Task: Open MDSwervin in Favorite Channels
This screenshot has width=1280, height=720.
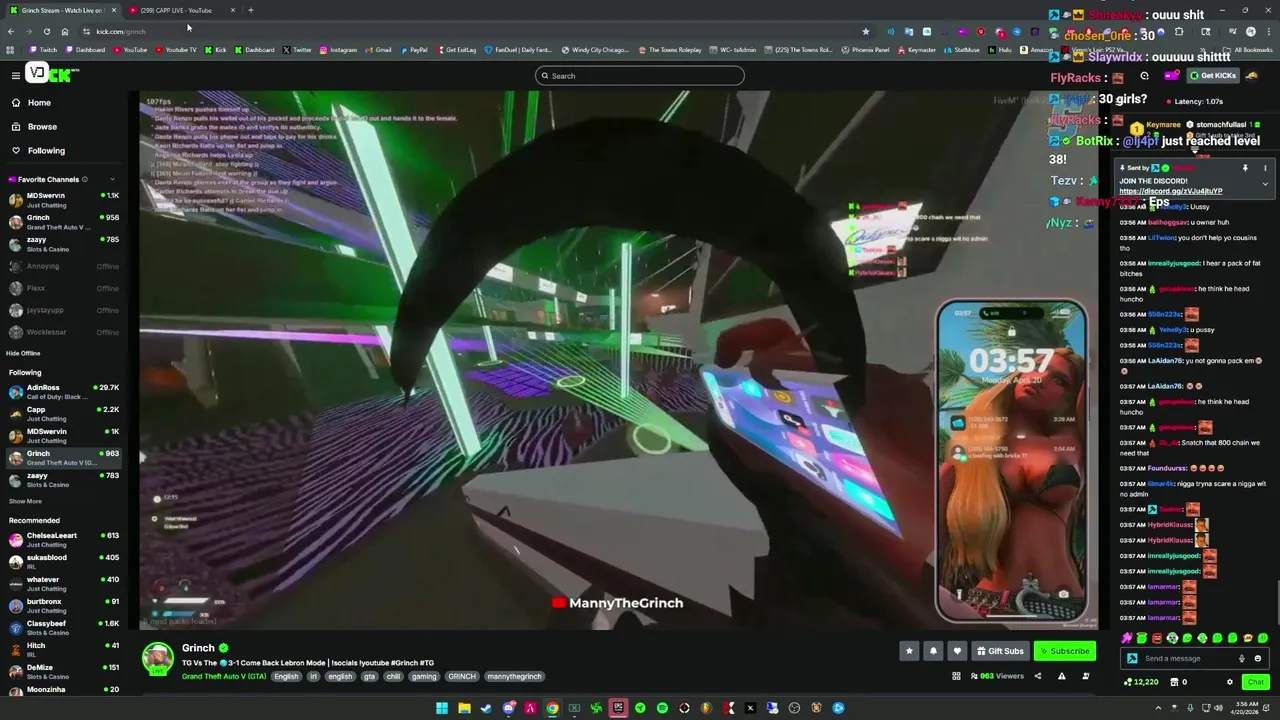Action: (62, 200)
